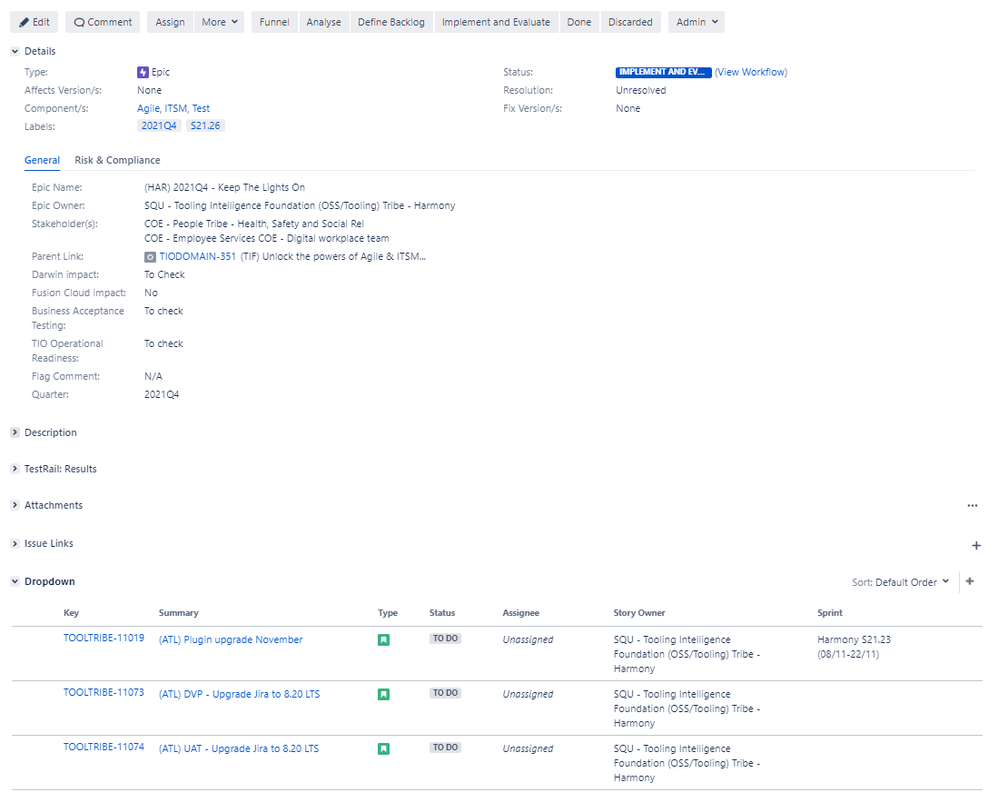Collapse the Dropdown section
Screen dimensions: 998x794
click(x=15, y=581)
